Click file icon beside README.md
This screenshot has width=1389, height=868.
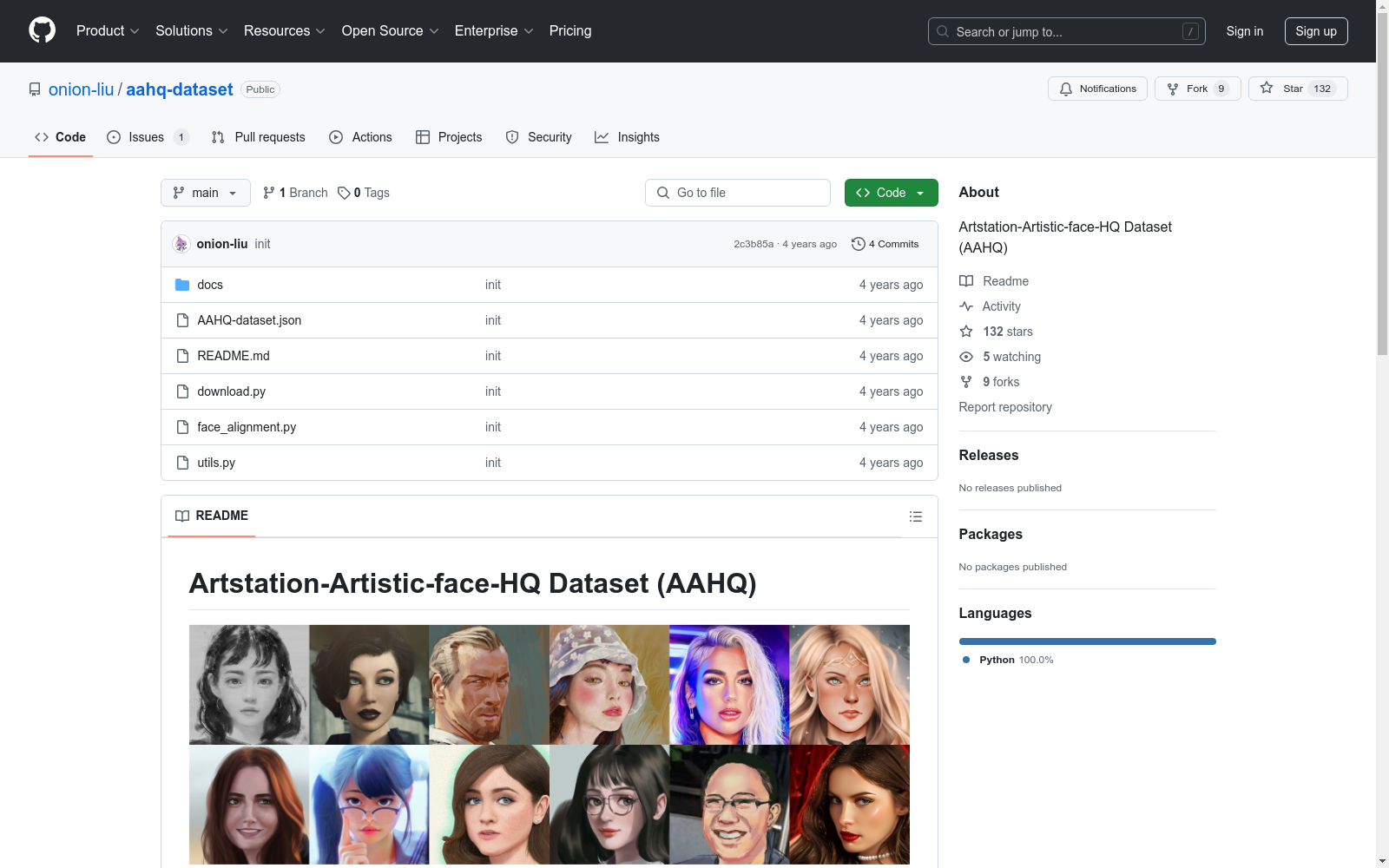[182, 356]
